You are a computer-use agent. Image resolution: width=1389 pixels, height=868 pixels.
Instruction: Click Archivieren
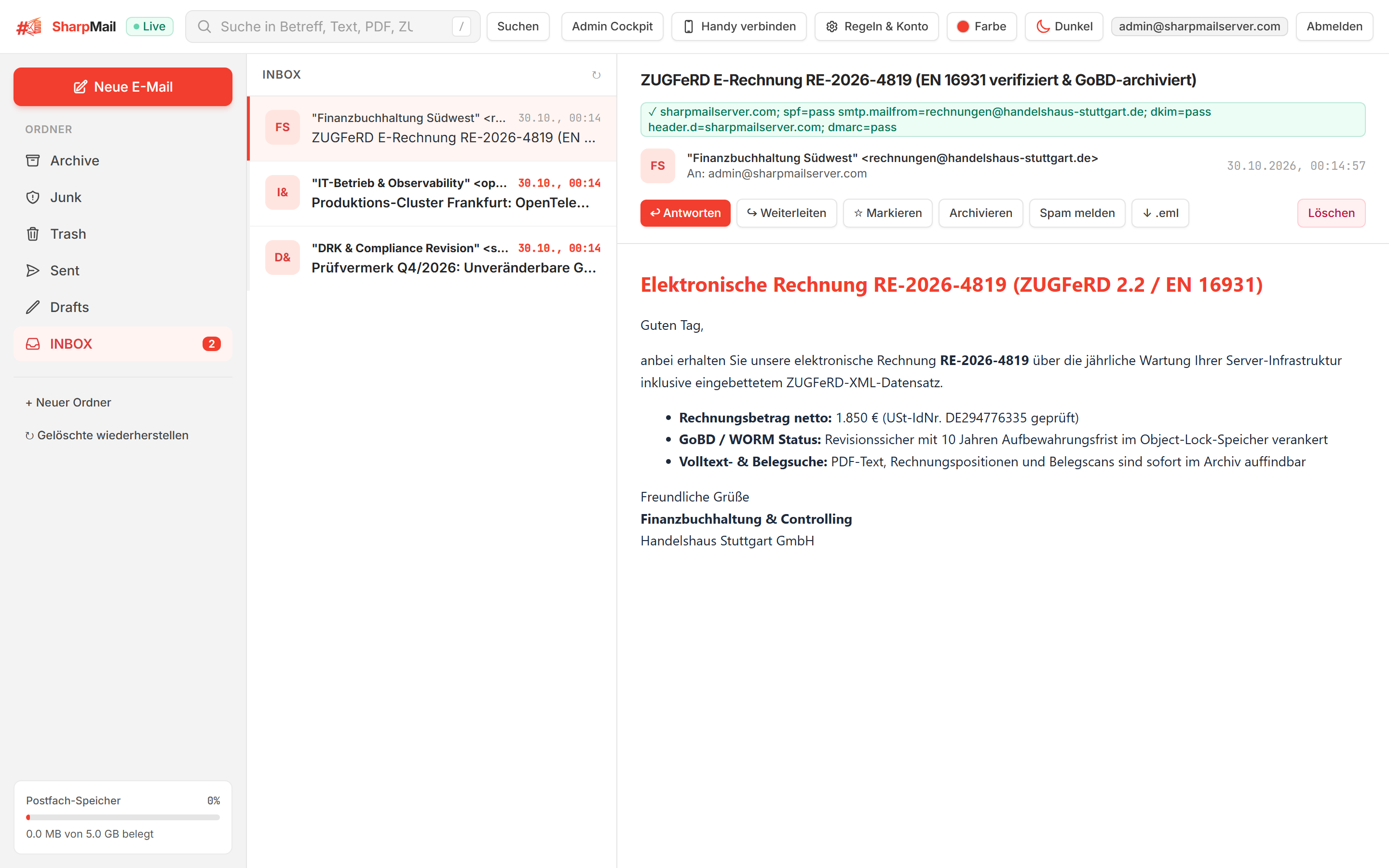click(980, 213)
